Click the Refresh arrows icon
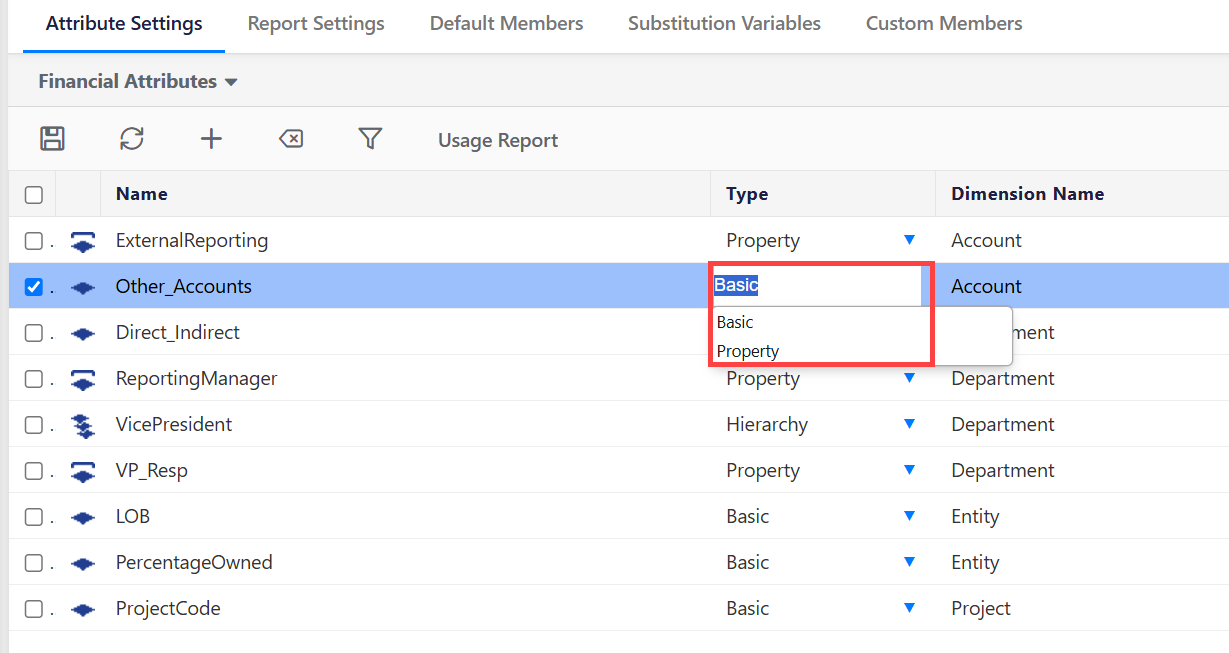The height and width of the screenshot is (653, 1229). (132, 139)
